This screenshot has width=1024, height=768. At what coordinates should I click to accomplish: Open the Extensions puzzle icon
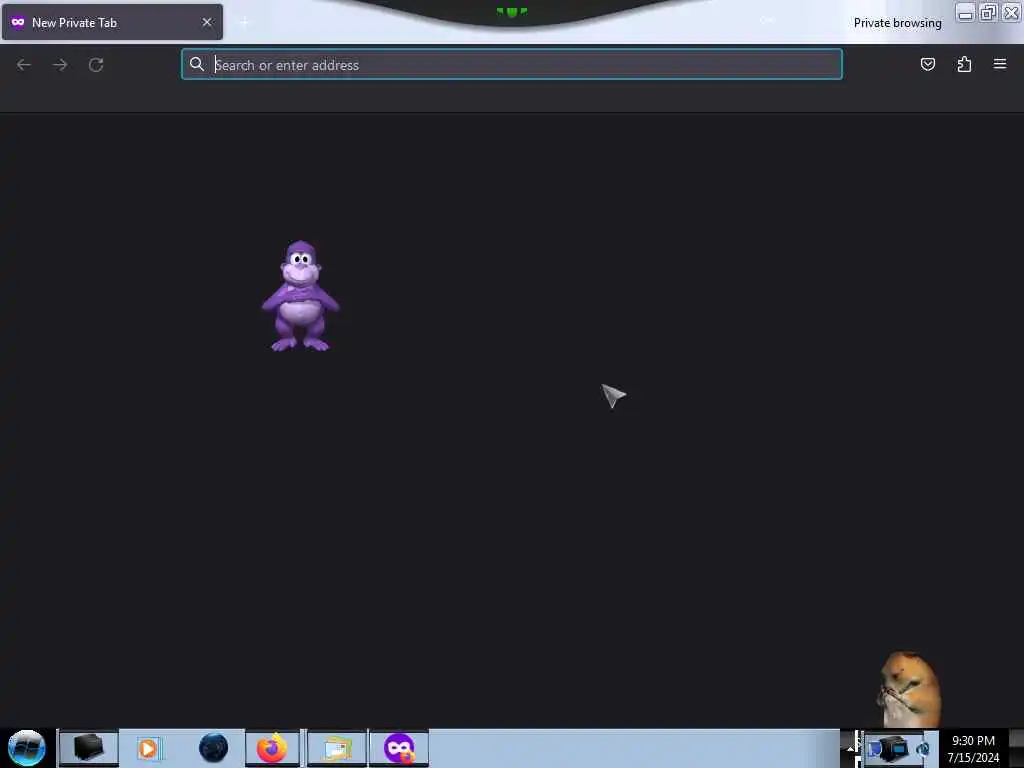tap(964, 64)
